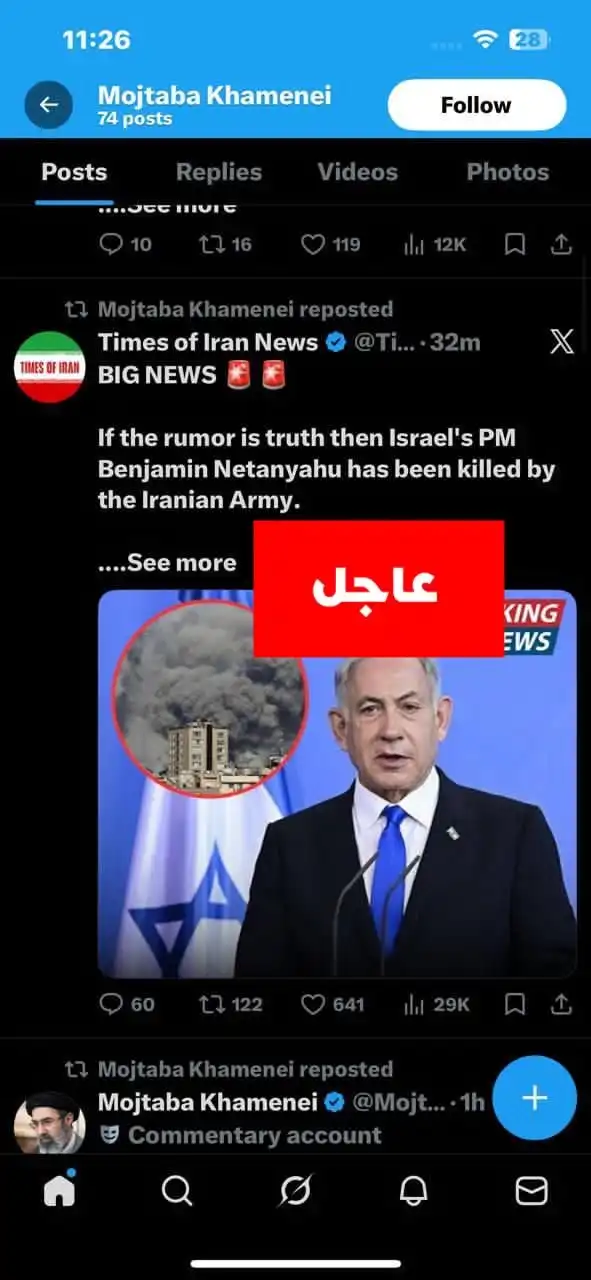Follow the Mojtaba Khamenei account

[477, 105]
